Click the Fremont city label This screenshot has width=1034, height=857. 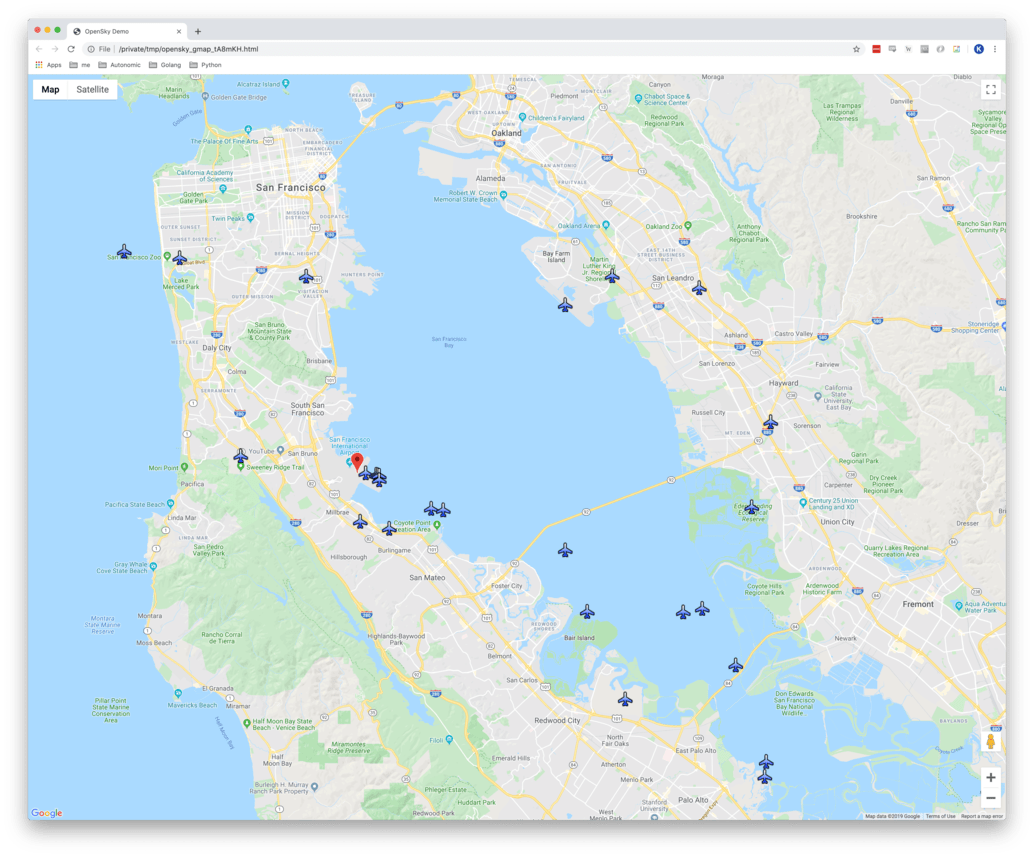[x=918, y=604]
